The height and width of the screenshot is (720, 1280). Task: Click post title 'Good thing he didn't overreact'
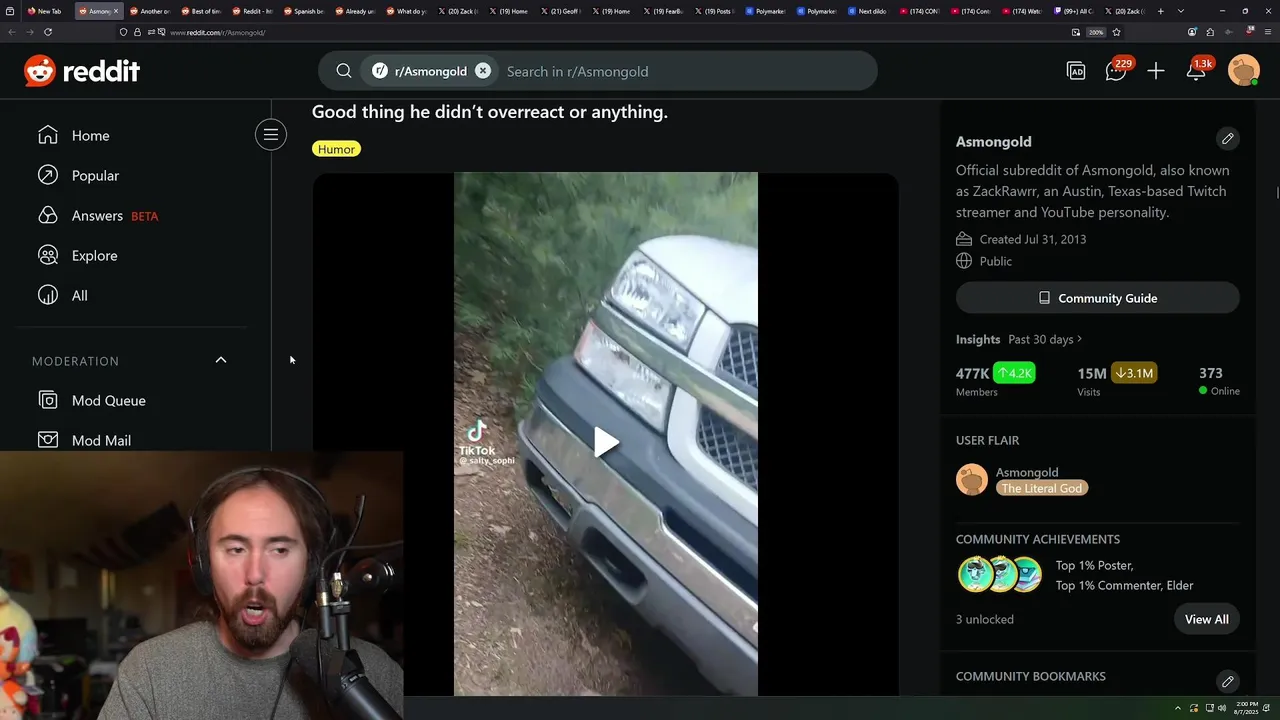[x=490, y=112]
